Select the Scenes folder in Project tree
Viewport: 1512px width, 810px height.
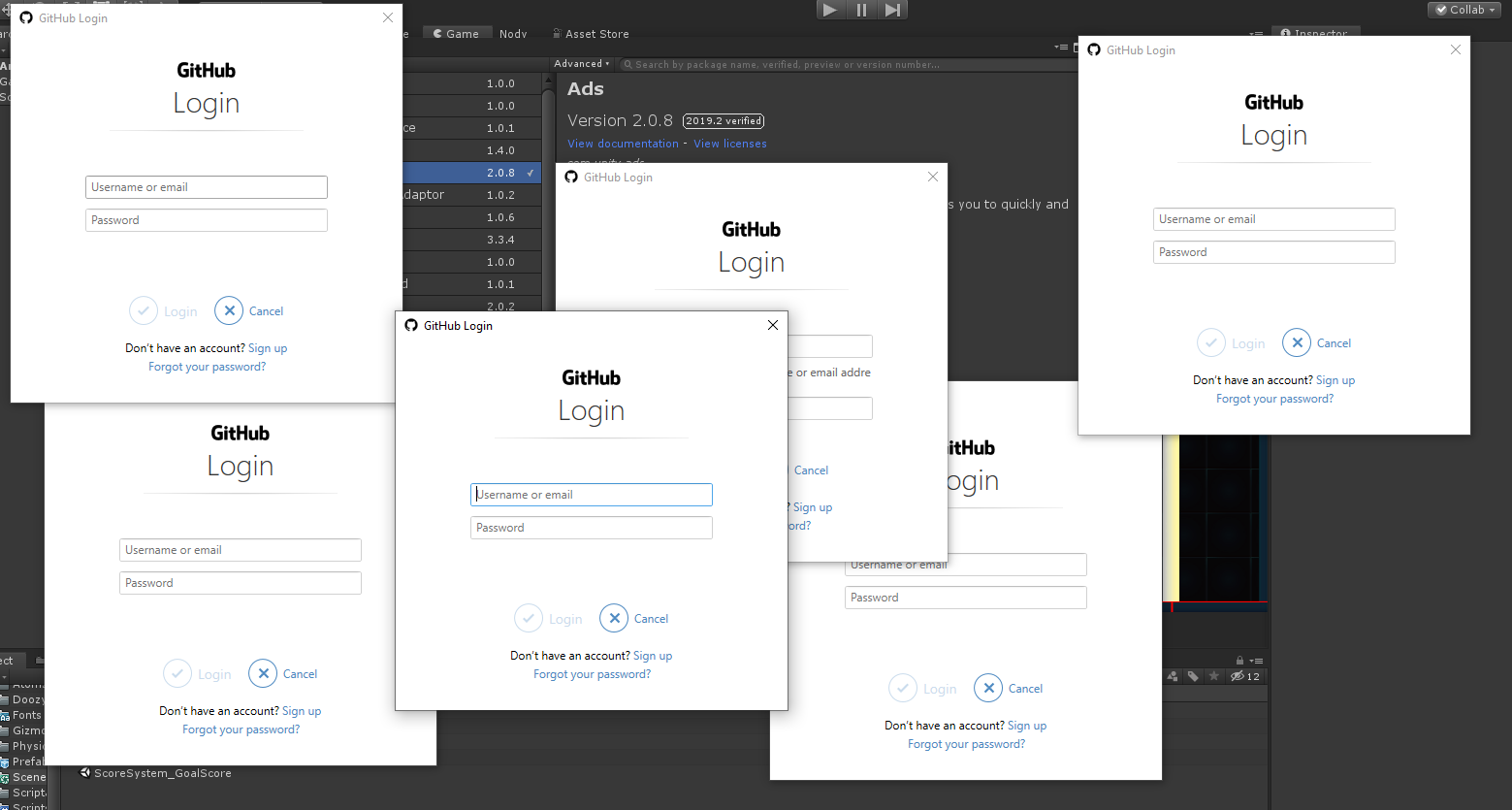point(22,777)
